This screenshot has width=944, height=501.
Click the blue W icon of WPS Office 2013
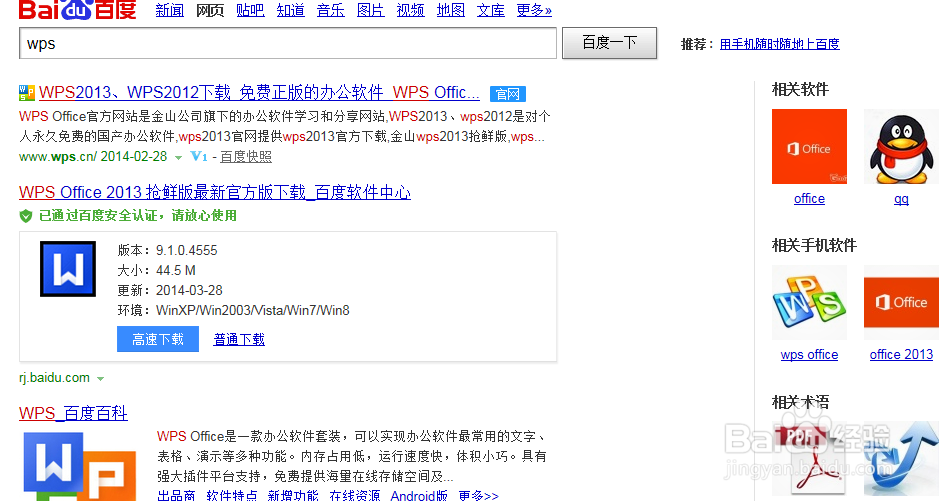(68, 269)
